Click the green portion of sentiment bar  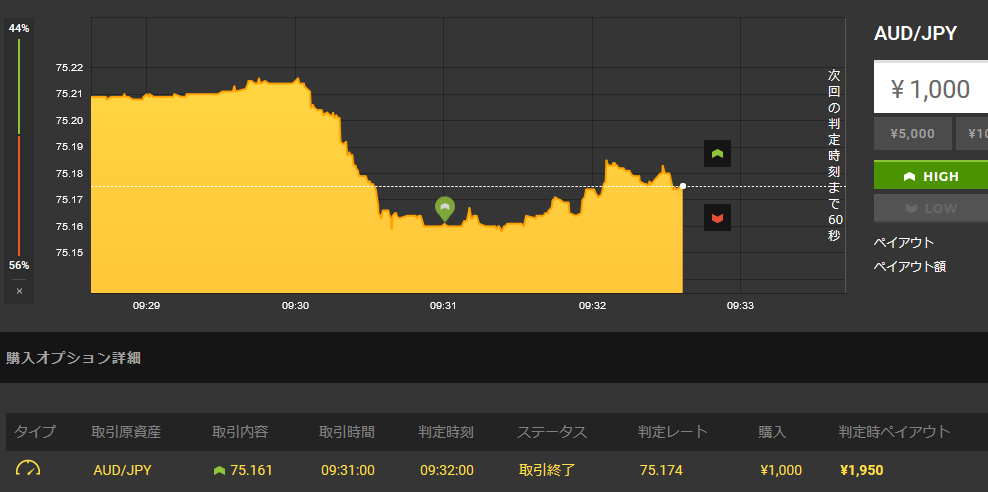(19, 87)
